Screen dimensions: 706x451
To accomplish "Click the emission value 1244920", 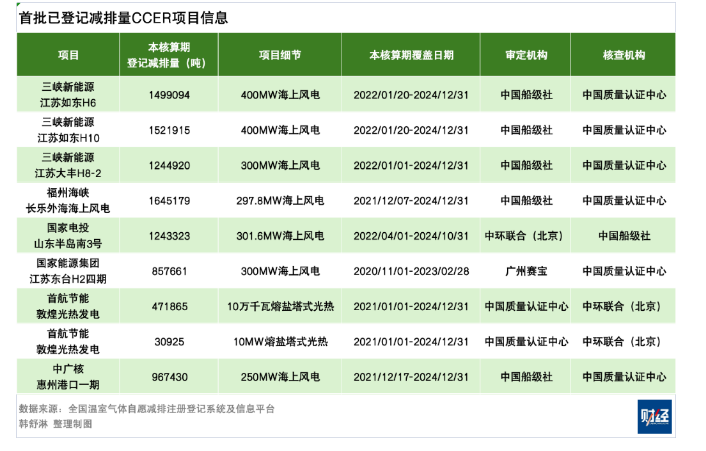I will 169,166.
